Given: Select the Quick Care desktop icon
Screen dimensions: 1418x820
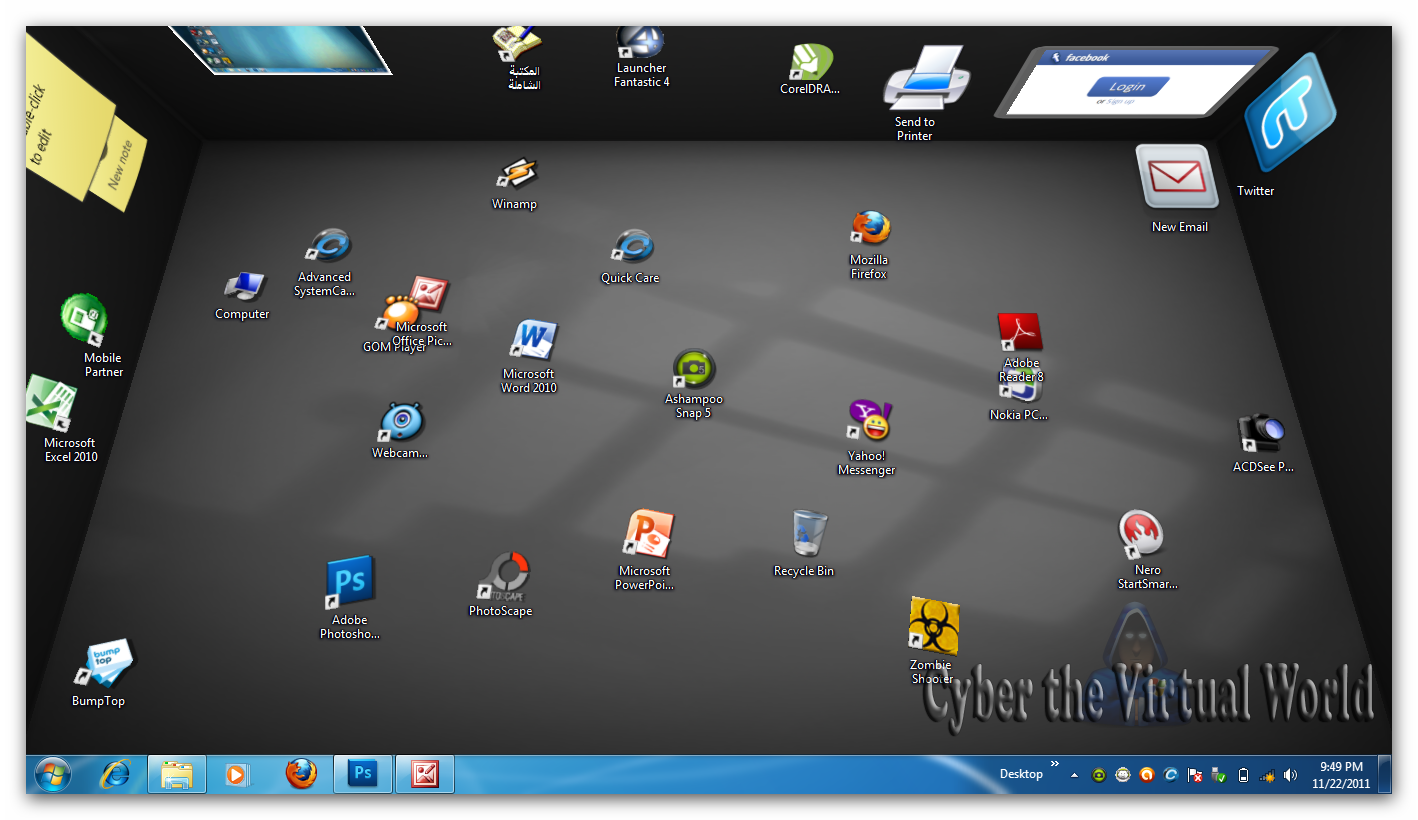Looking at the screenshot, I should 631,247.
